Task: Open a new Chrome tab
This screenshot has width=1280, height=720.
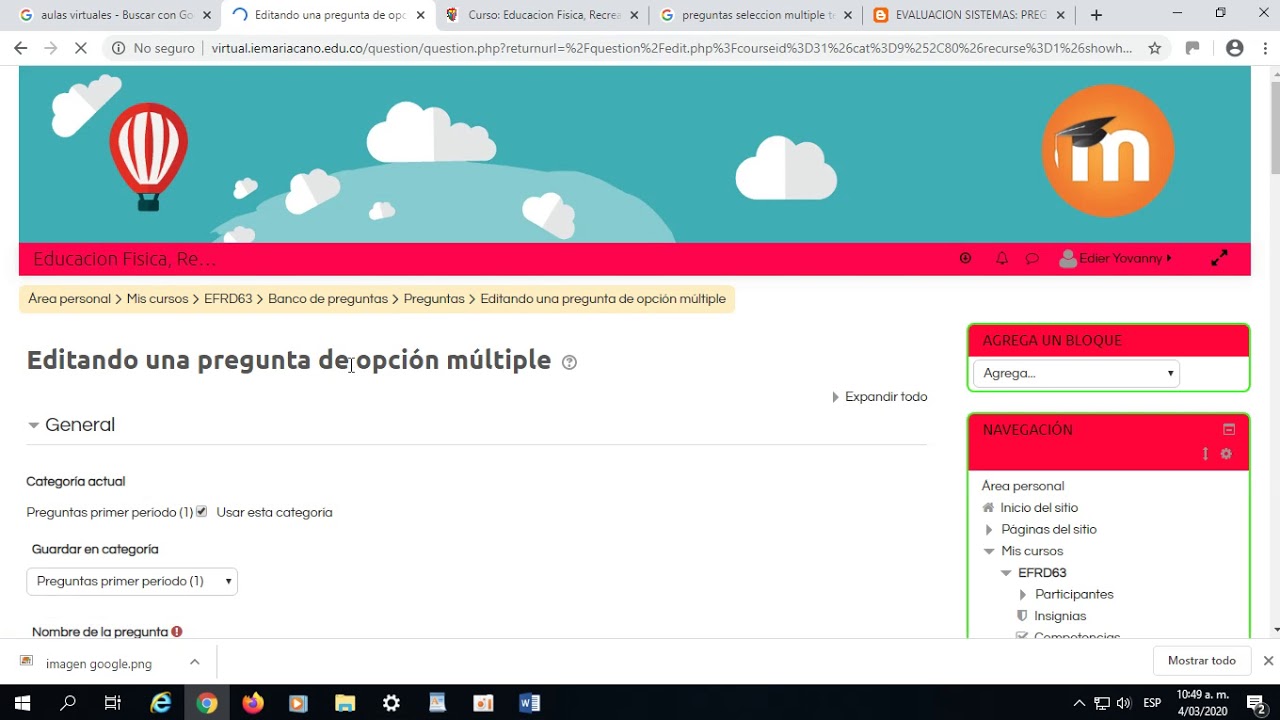Action: (x=1096, y=15)
